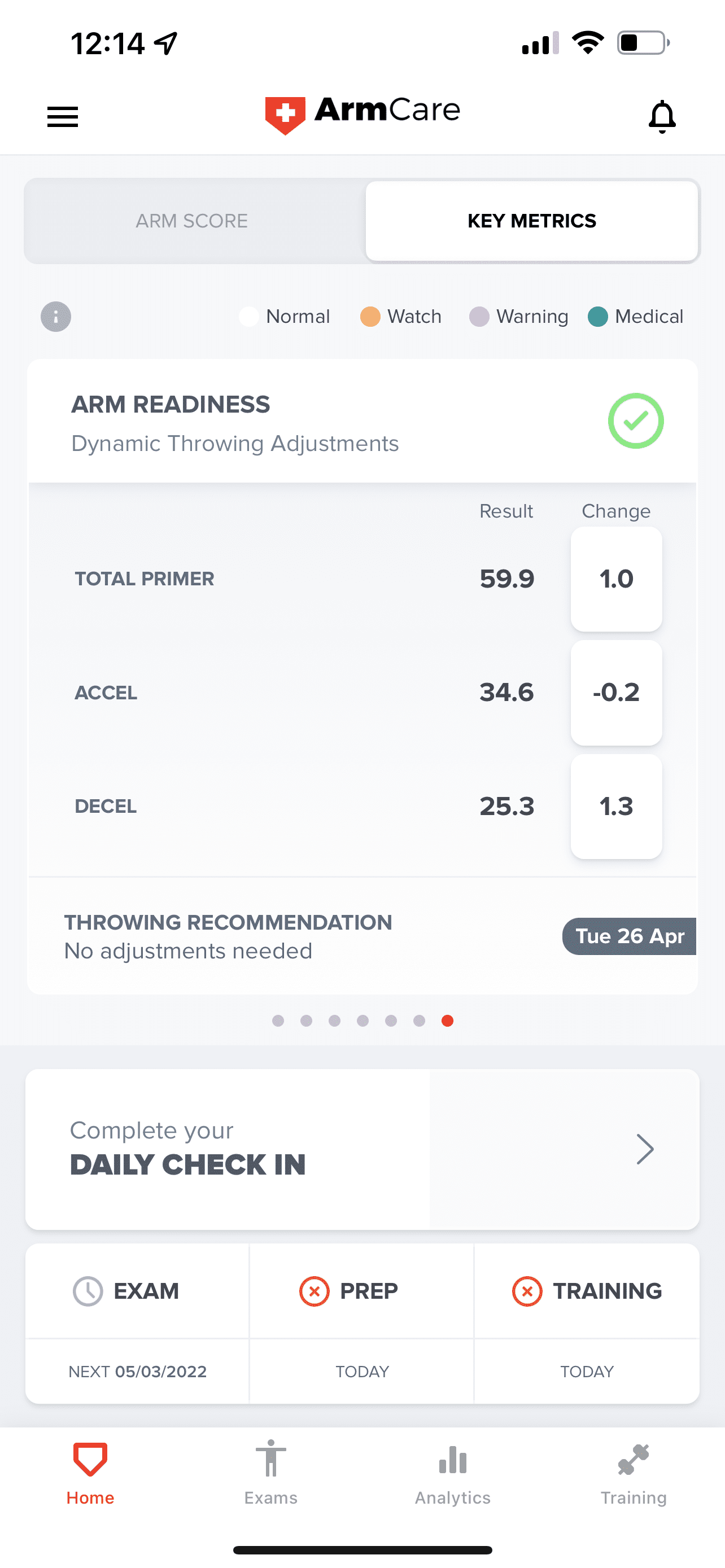This screenshot has height=1568, width=725.
Task: Select the first carousel page dot
Action: (278, 1021)
